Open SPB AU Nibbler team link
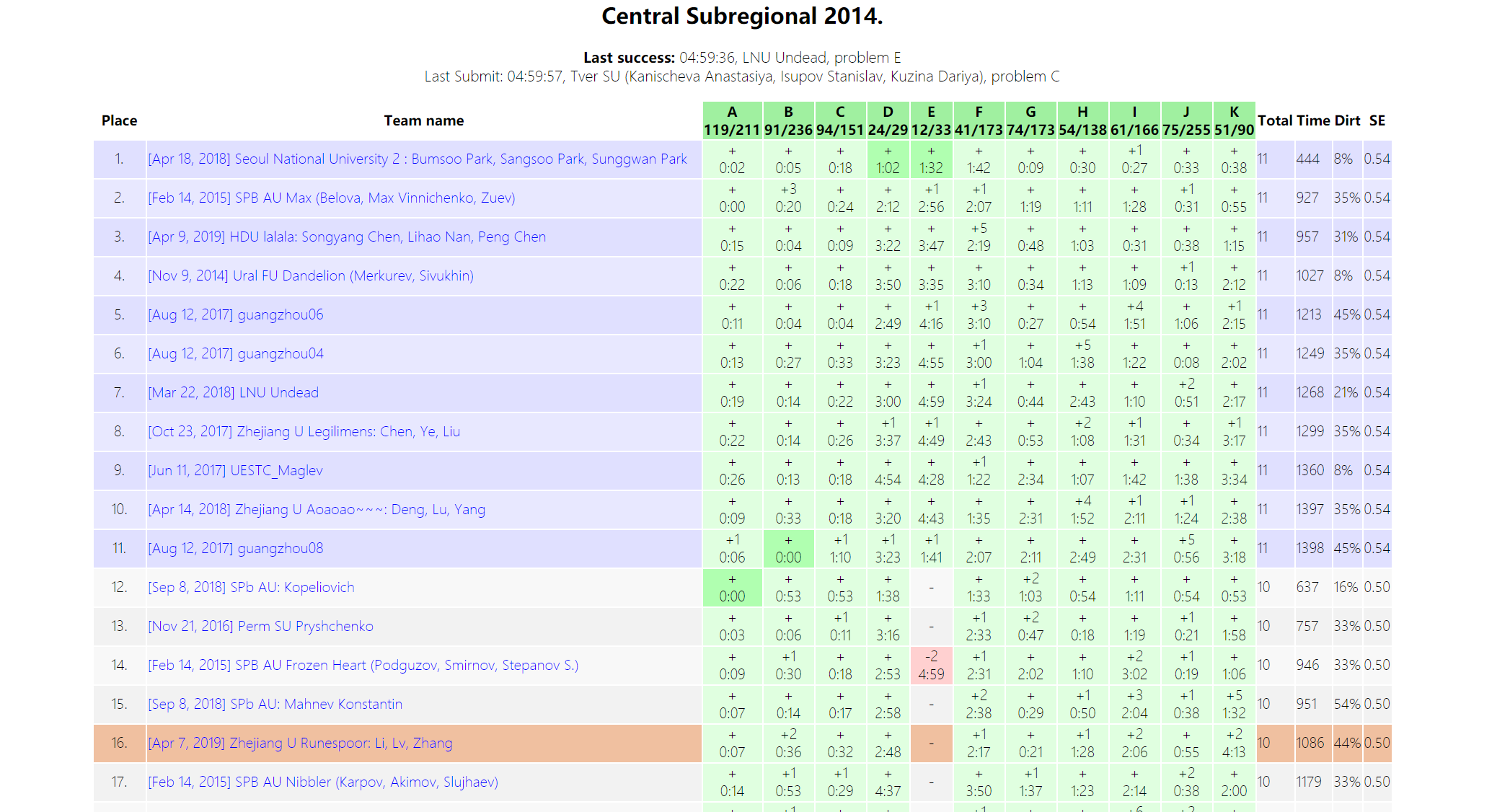This screenshot has height=812, width=1510. point(323,782)
